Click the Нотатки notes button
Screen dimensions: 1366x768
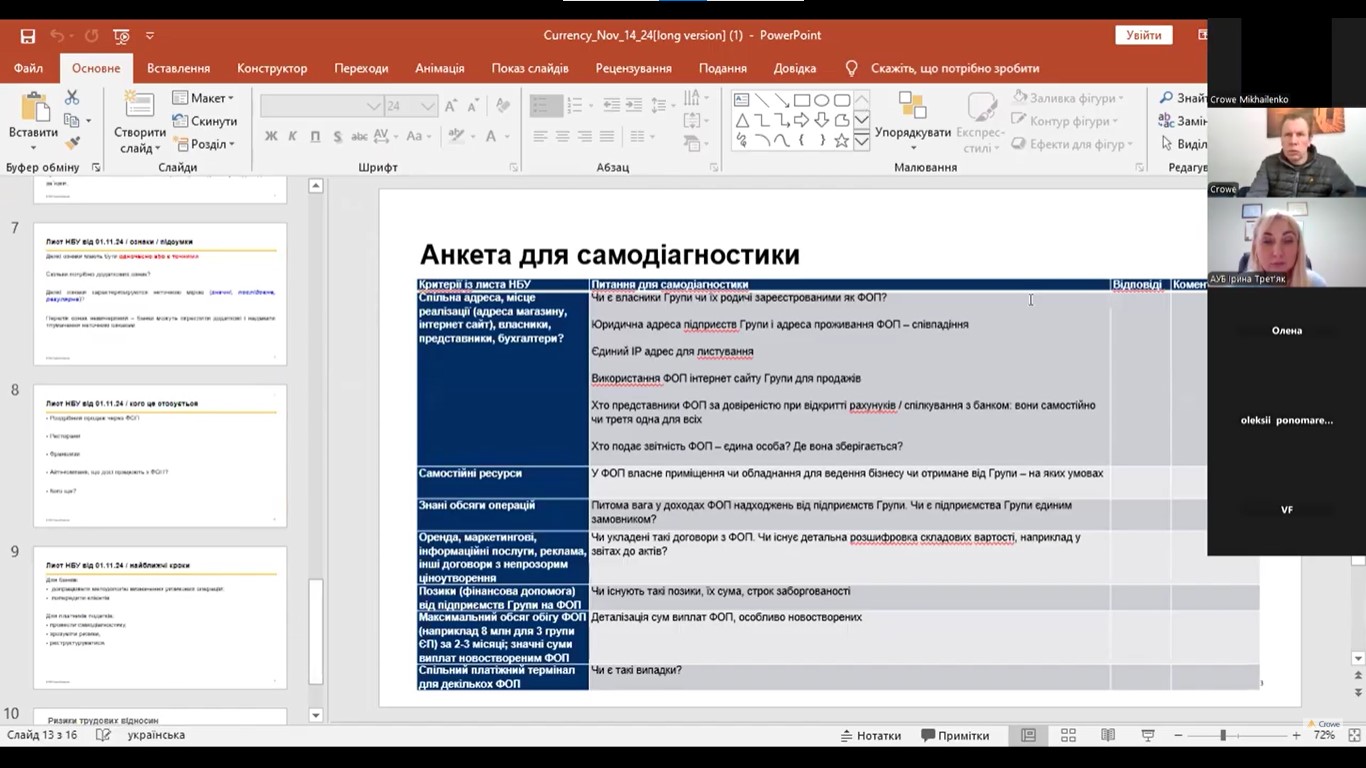[869, 735]
